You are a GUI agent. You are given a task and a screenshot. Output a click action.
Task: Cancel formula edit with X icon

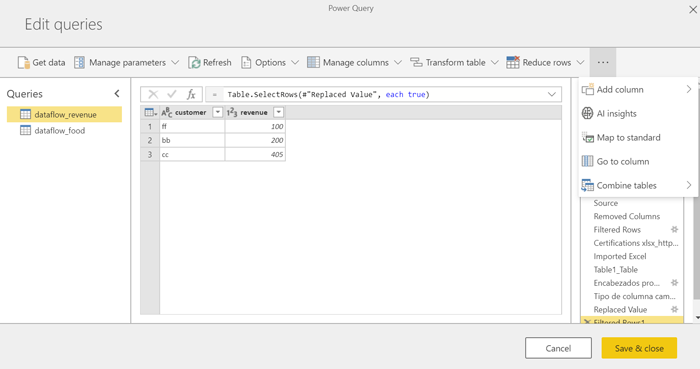(153, 94)
